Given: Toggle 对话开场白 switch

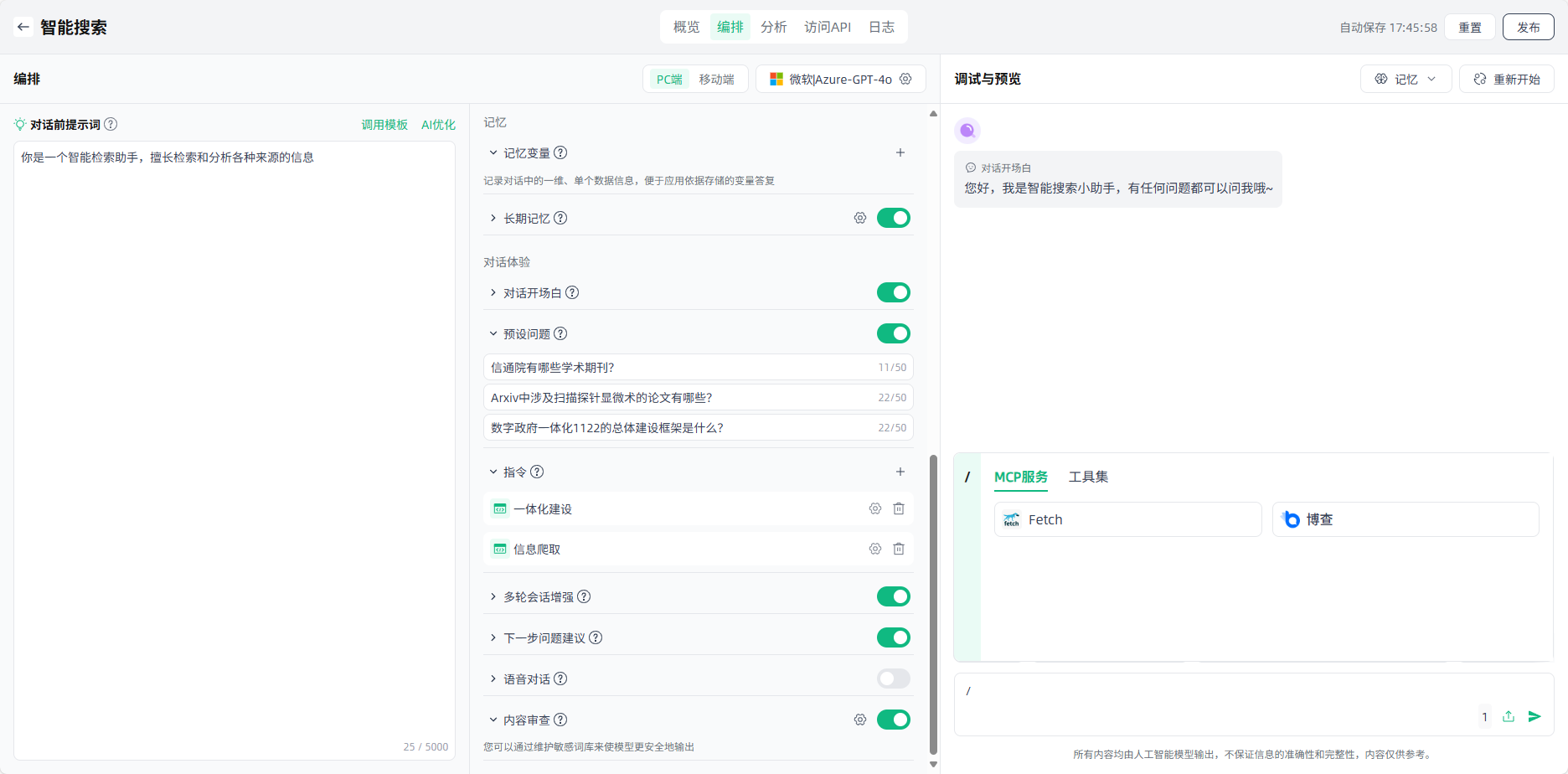Looking at the screenshot, I should point(894,292).
